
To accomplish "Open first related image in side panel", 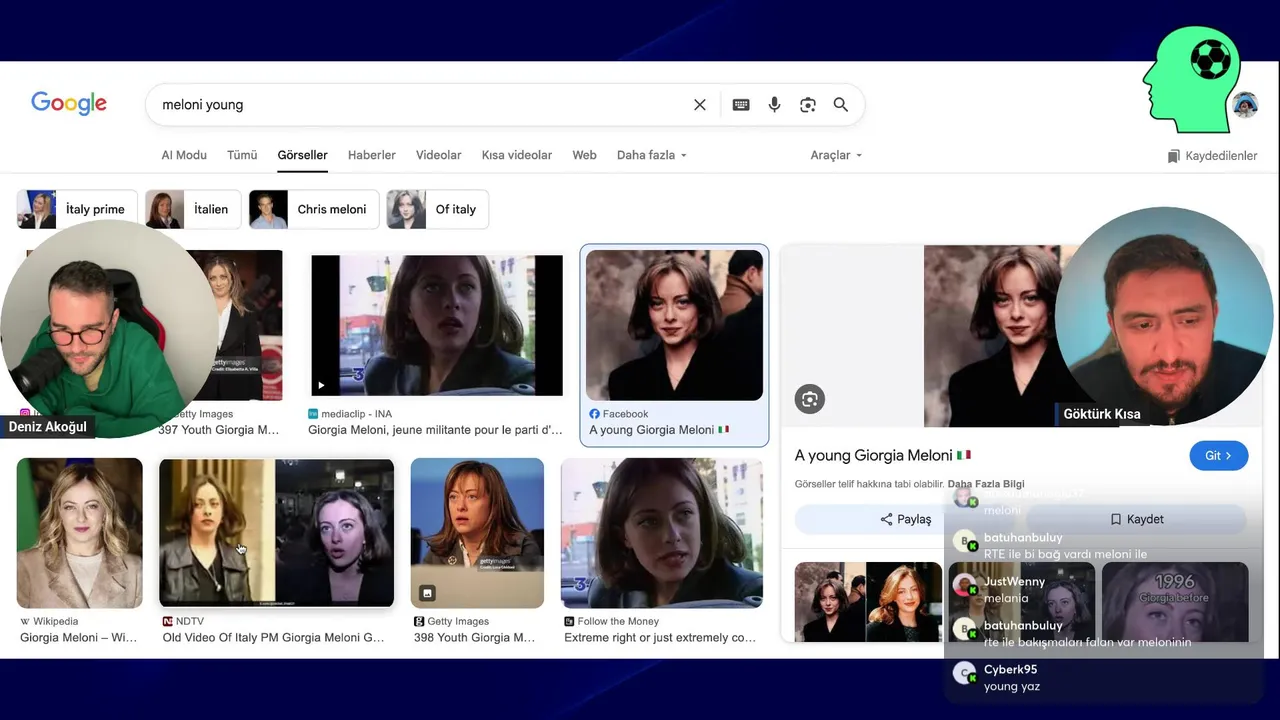I will (x=868, y=602).
